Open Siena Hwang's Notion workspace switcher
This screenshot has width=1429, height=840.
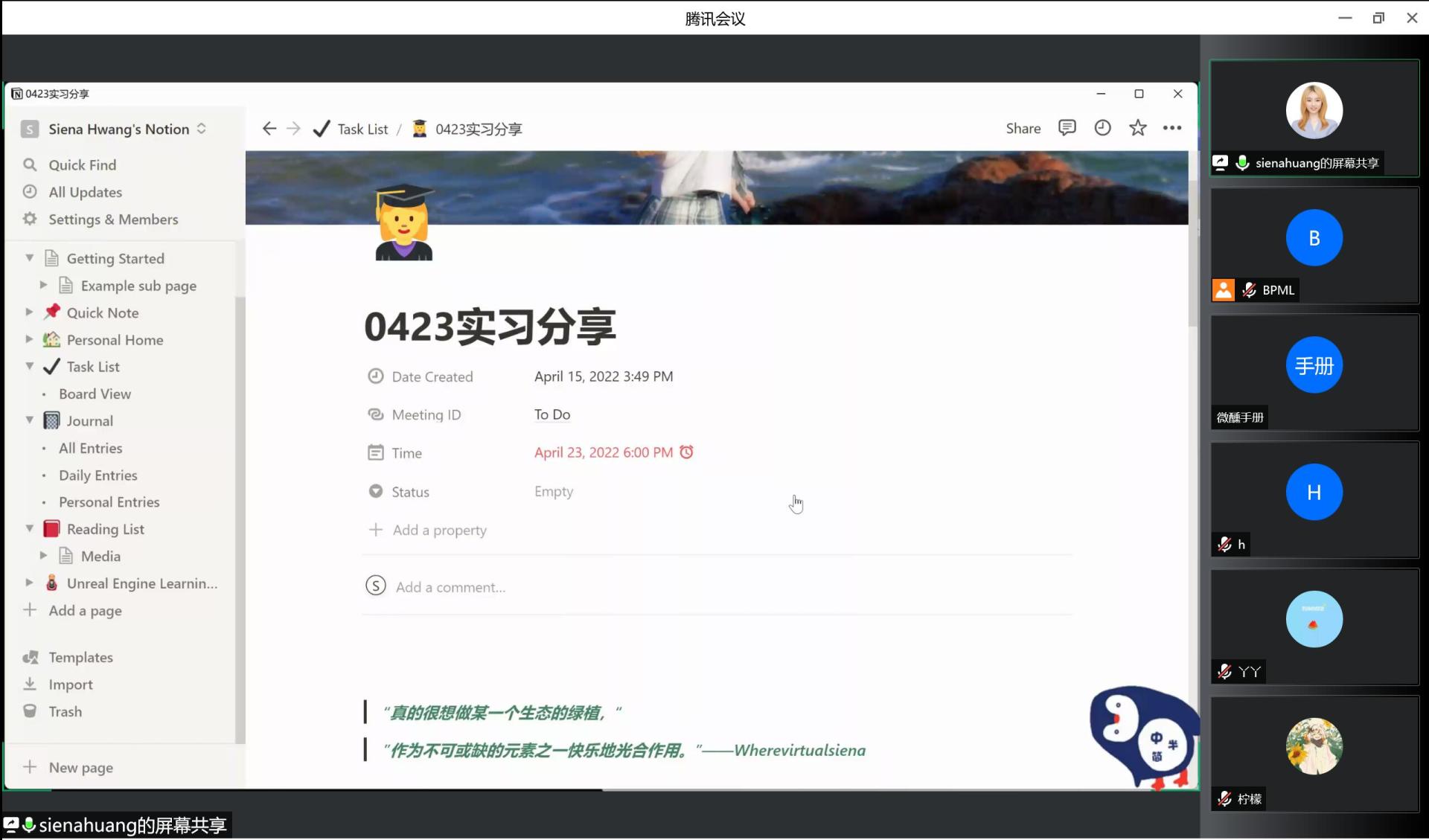[x=119, y=129]
